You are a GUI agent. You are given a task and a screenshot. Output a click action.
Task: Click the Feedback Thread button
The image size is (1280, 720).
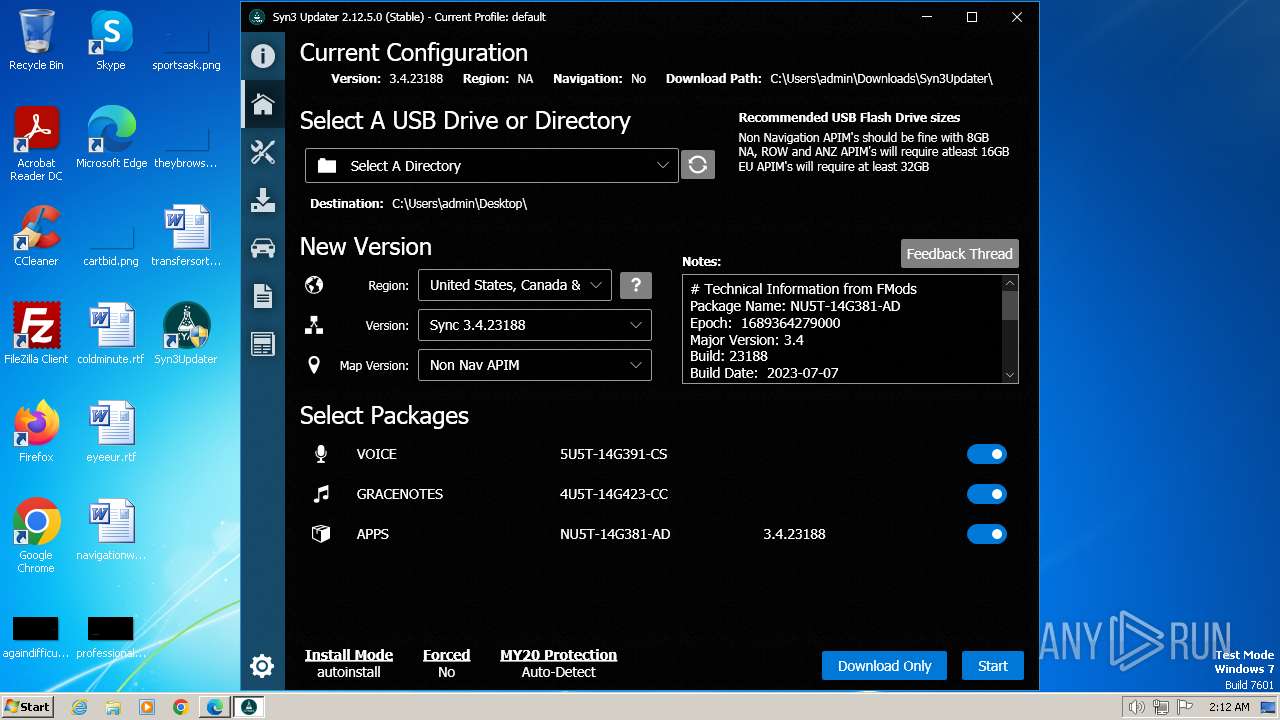(x=959, y=254)
